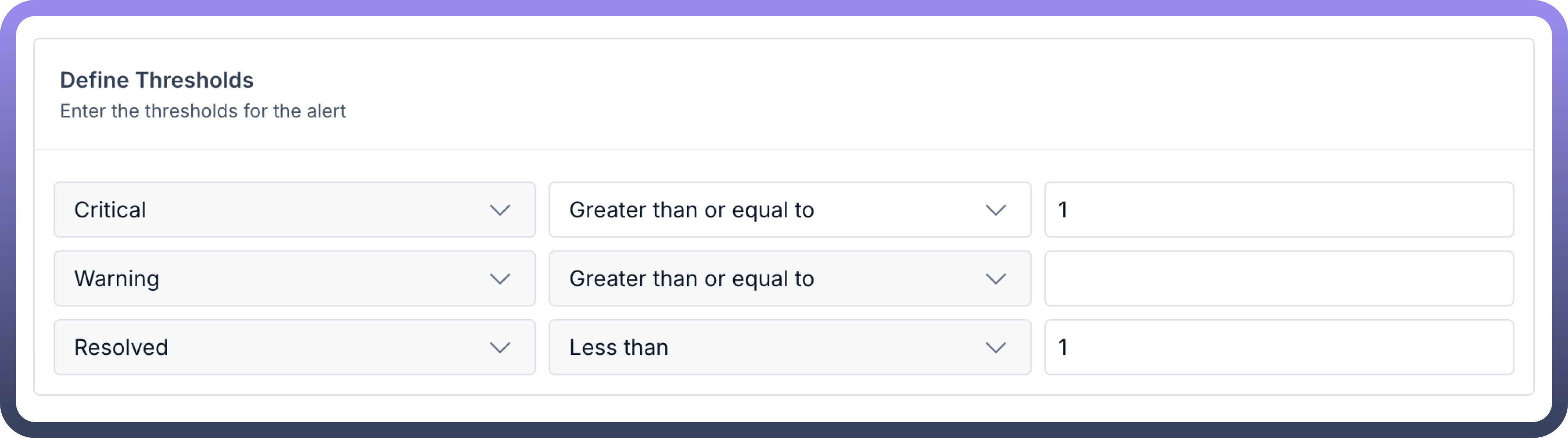
Task: Focus the Resolved threshold value field
Action: pyautogui.click(x=1278, y=347)
